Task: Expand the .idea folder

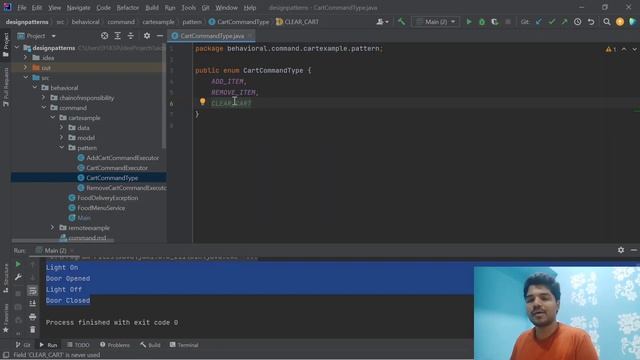Action: (26, 58)
